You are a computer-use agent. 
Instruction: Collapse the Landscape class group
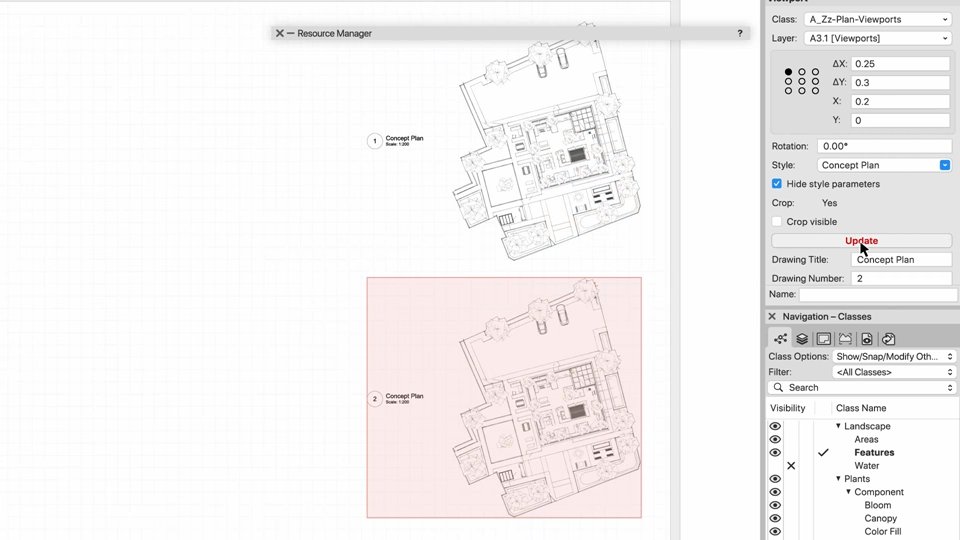point(838,426)
